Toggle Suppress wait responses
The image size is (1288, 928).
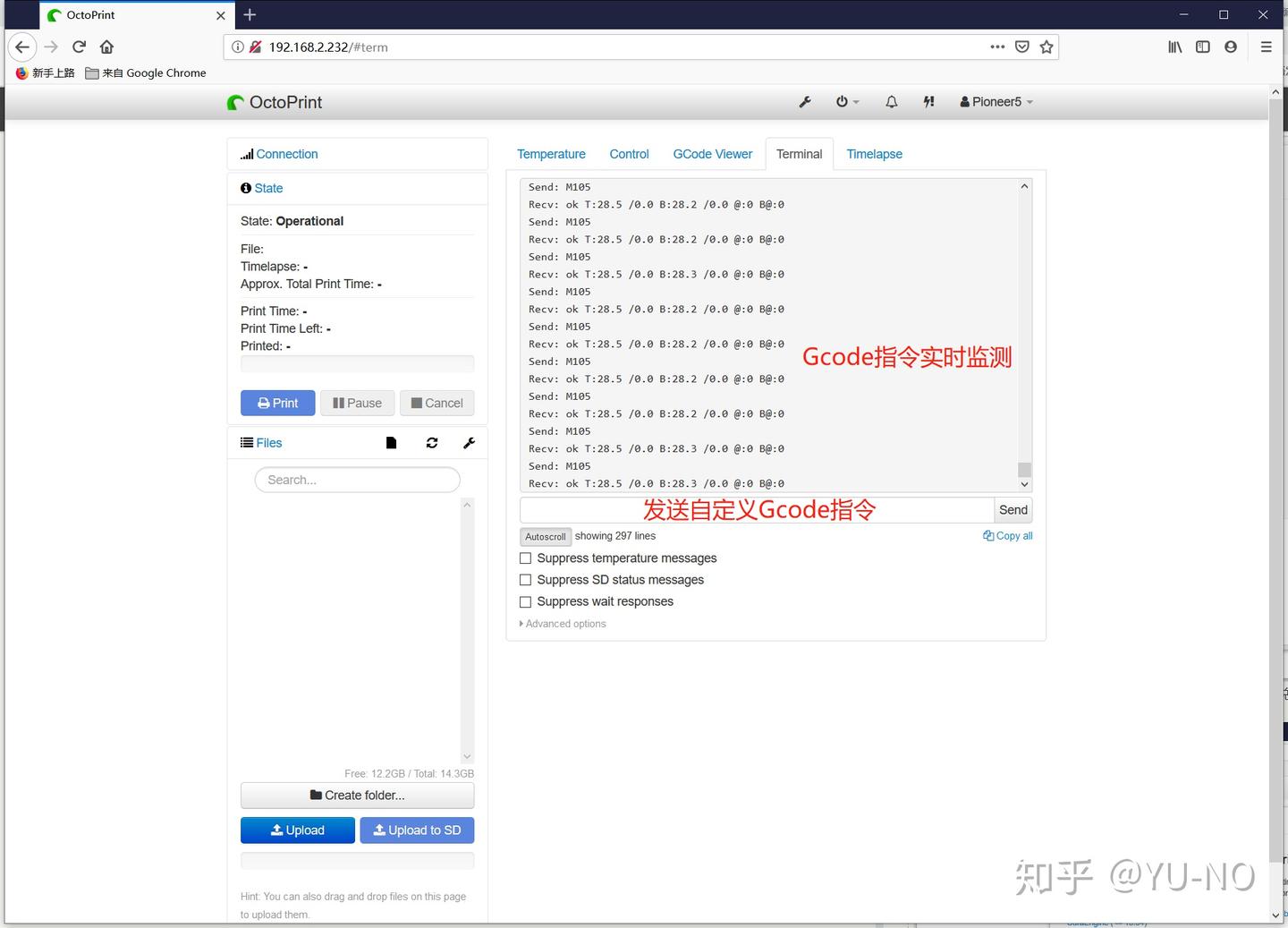[525, 601]
